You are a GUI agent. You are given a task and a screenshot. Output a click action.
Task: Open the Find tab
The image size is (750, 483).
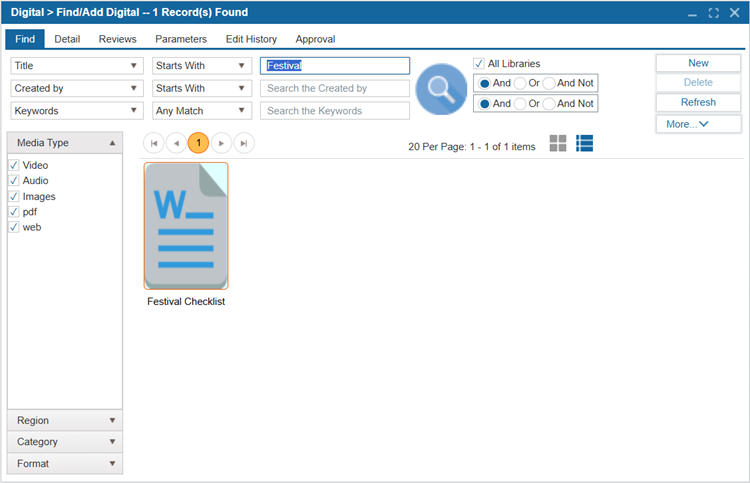(25, 39)
